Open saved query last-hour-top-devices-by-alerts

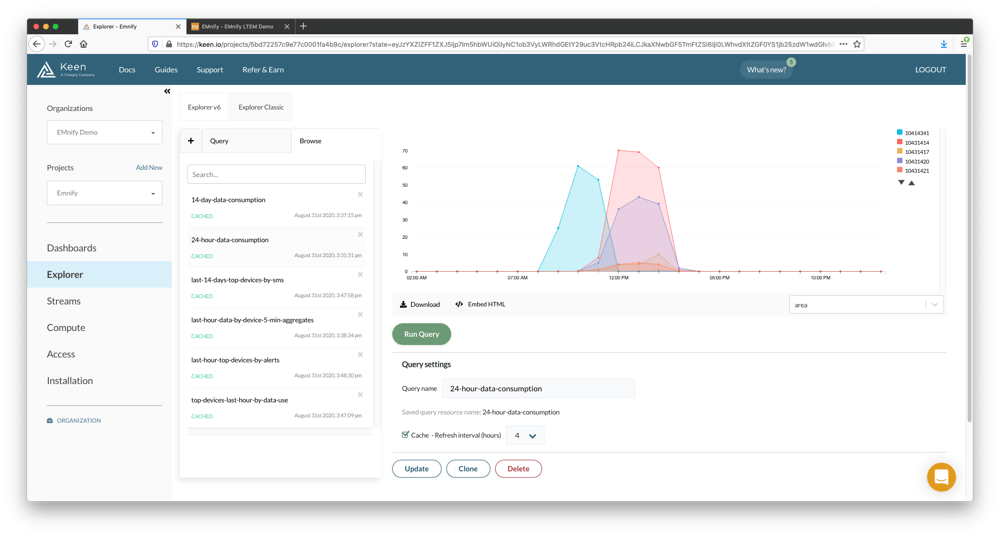point(277,367)
